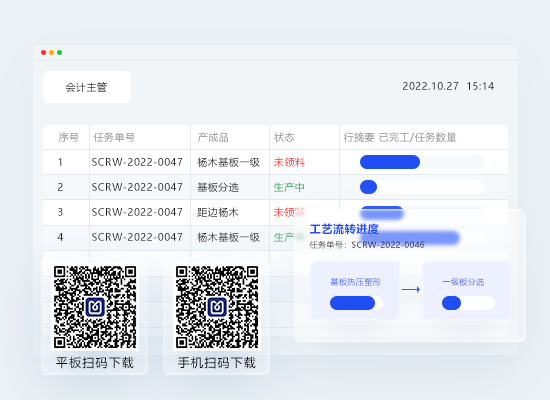Select row 1 task number SCRW-2022-0047
The image size is (550, 400).
point(137,162)
